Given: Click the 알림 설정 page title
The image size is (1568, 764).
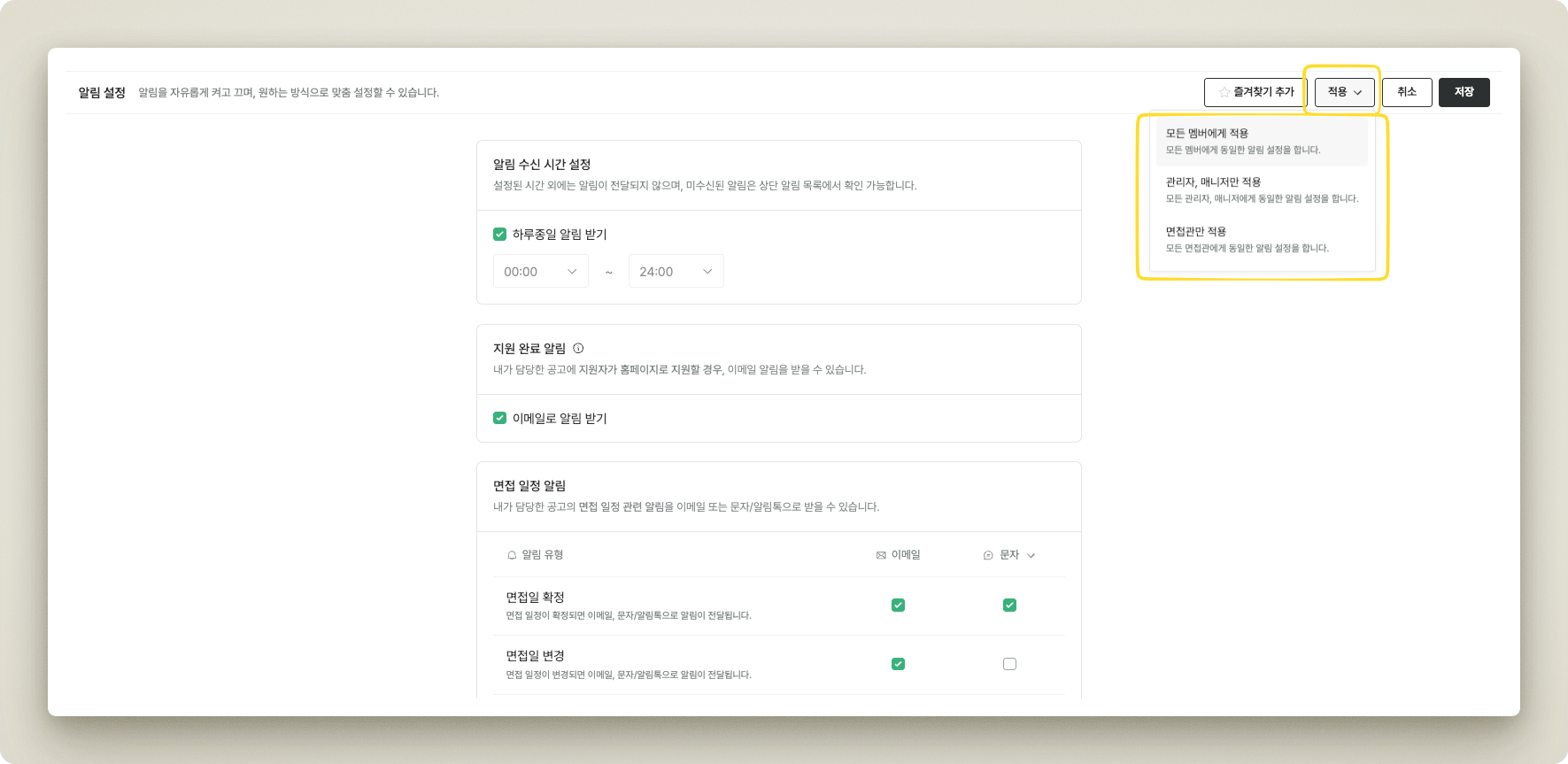Looking at the screenshot, I should point(102,92).
